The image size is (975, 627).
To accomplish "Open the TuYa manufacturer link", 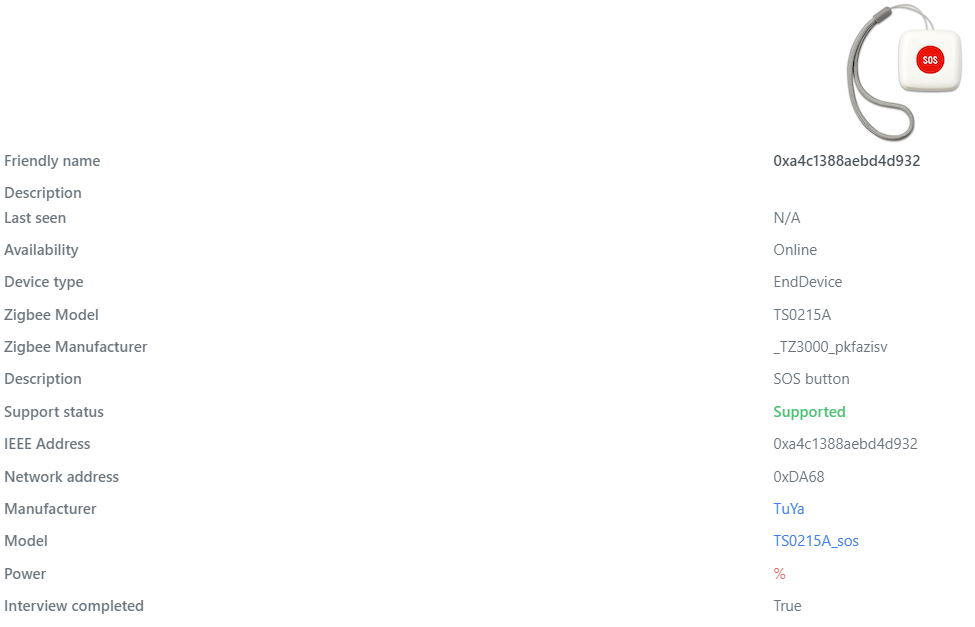I will pyautogui.click(x=788, y=508).
